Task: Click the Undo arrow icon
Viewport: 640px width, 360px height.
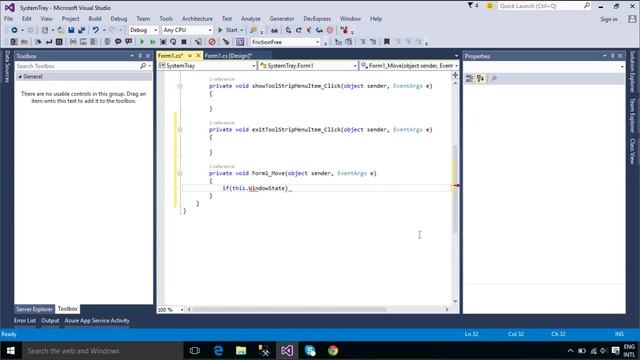Action: click(96, 30)
